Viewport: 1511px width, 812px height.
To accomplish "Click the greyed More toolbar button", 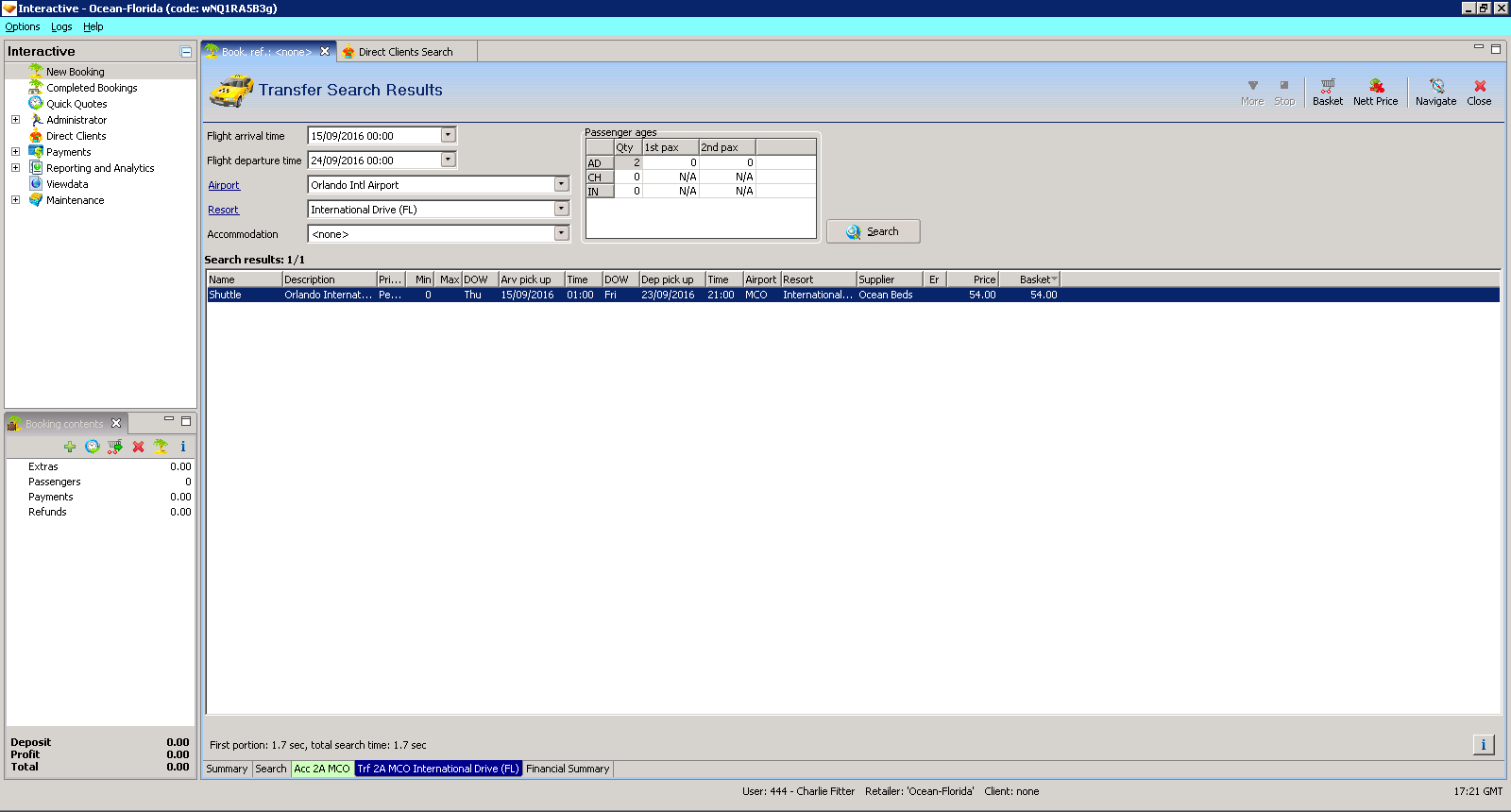I will [x=1252, y=92].
